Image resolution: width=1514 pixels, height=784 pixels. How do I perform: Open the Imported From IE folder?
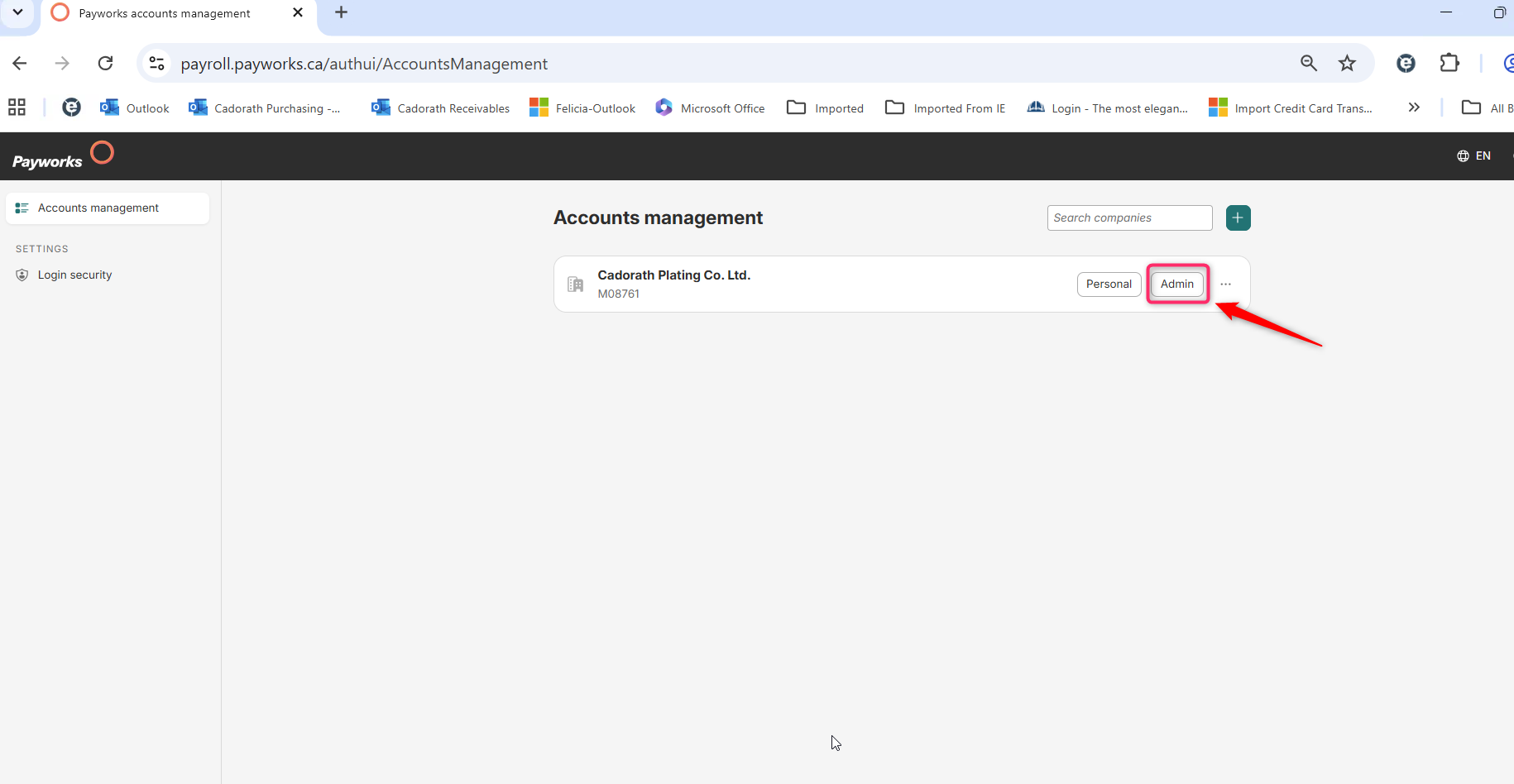pos(945,108)
